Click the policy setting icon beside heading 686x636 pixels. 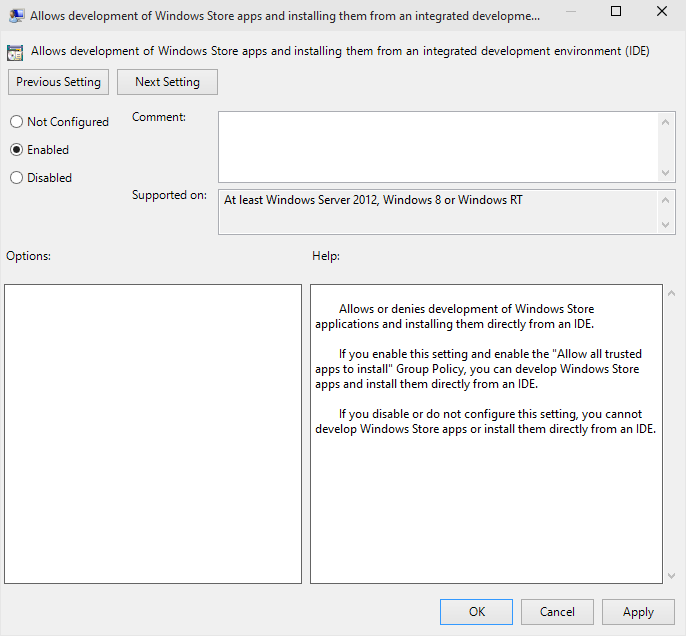[x=15, y=52]
